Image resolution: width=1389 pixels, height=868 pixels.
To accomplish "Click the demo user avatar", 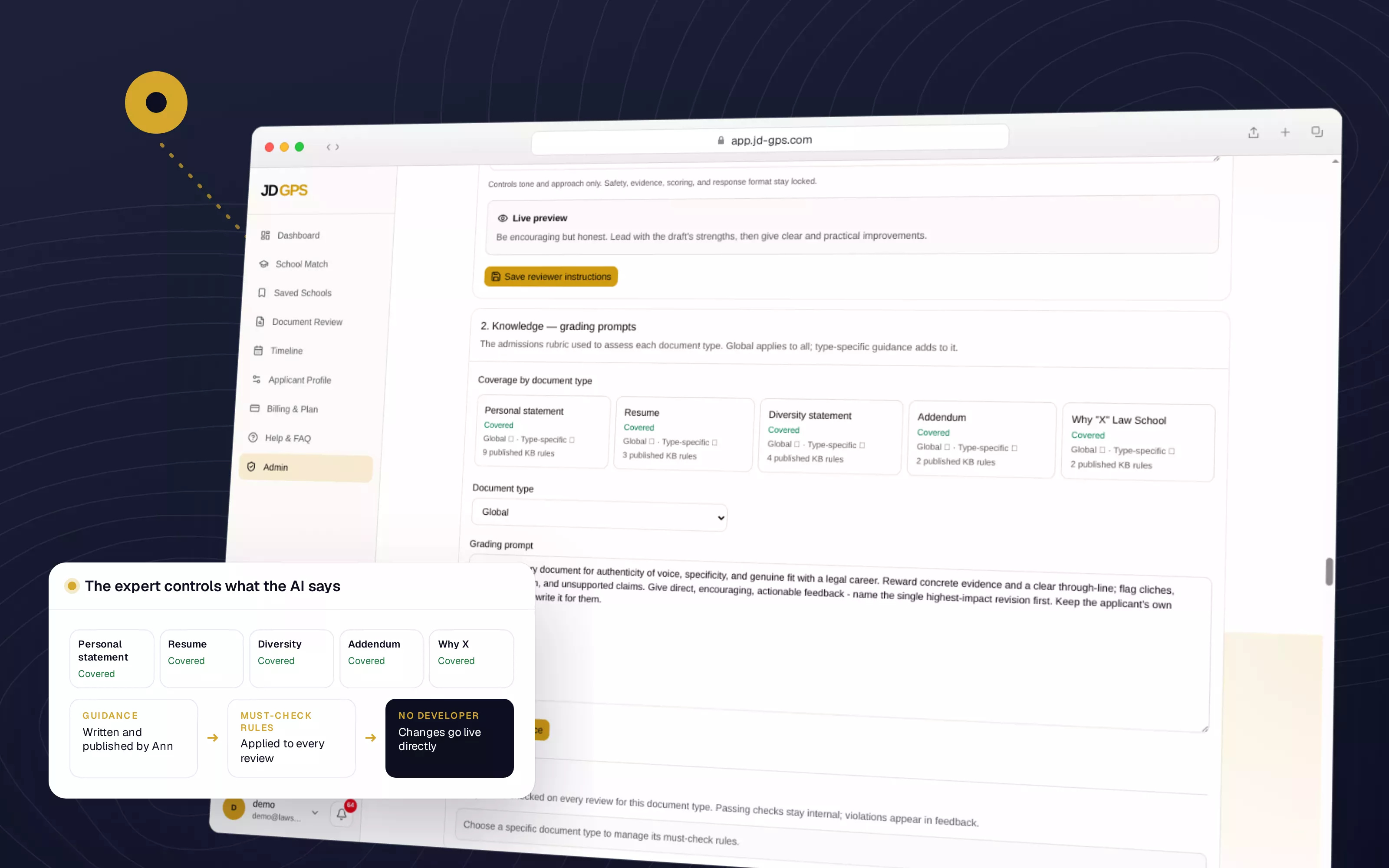I will point(234,808).
